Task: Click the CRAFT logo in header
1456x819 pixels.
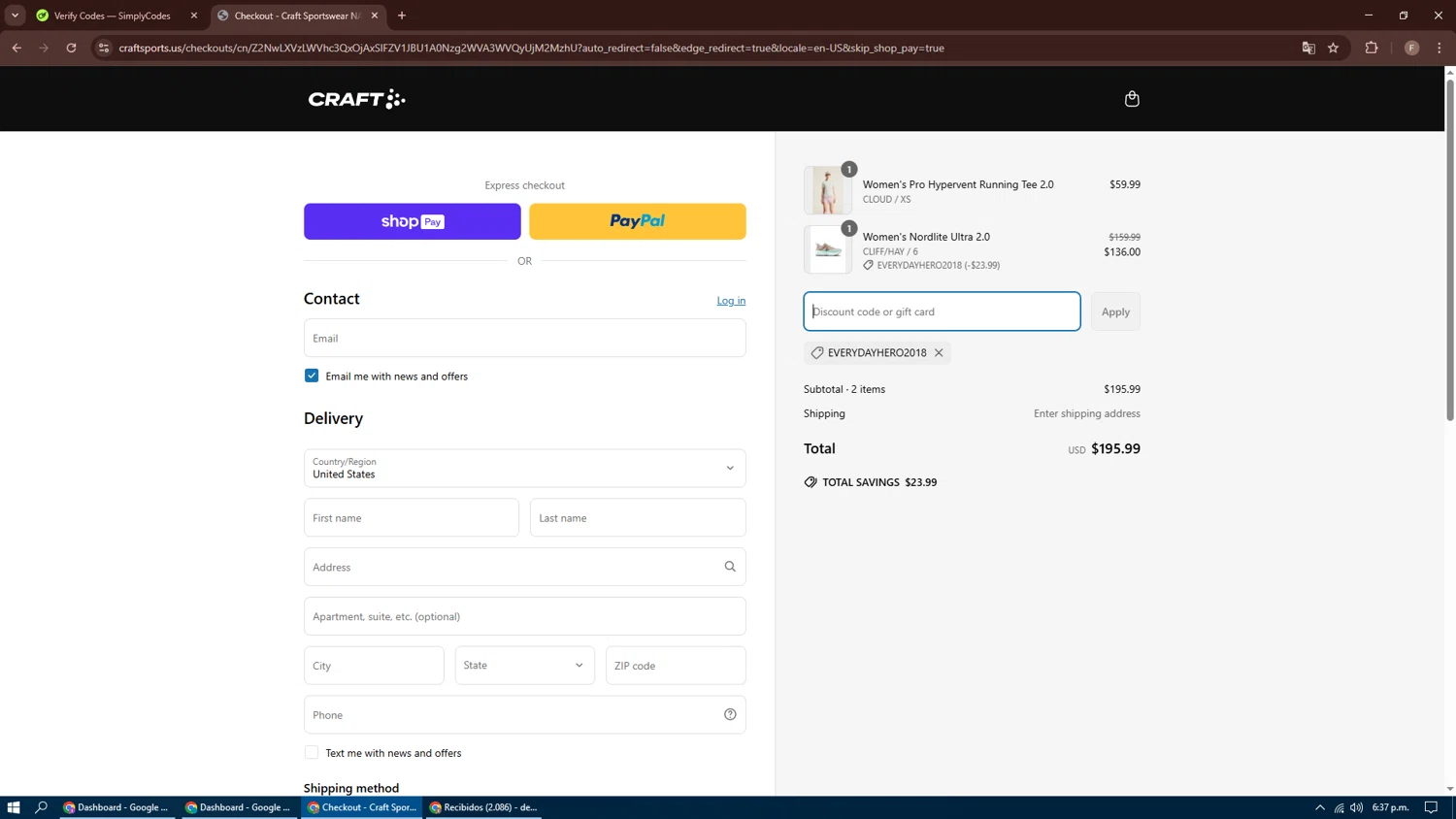Action: tap(357, 99)
